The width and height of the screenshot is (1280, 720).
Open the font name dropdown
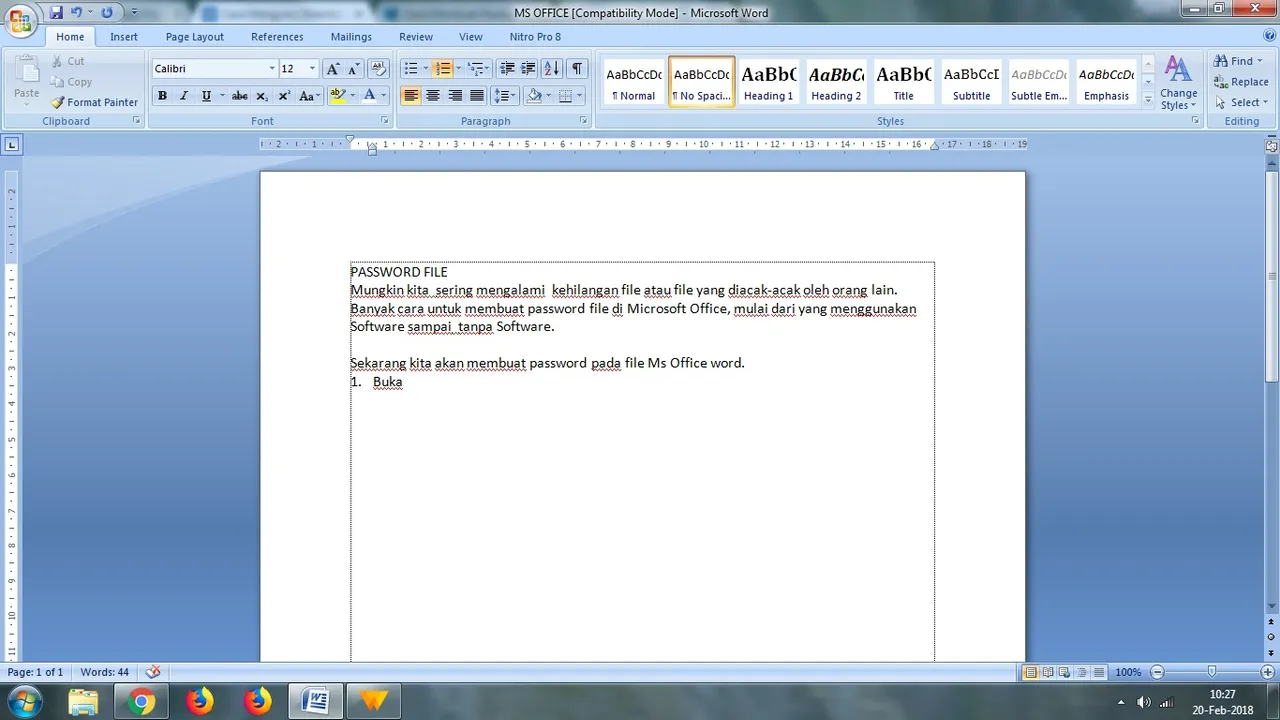(x=272, y=69)
